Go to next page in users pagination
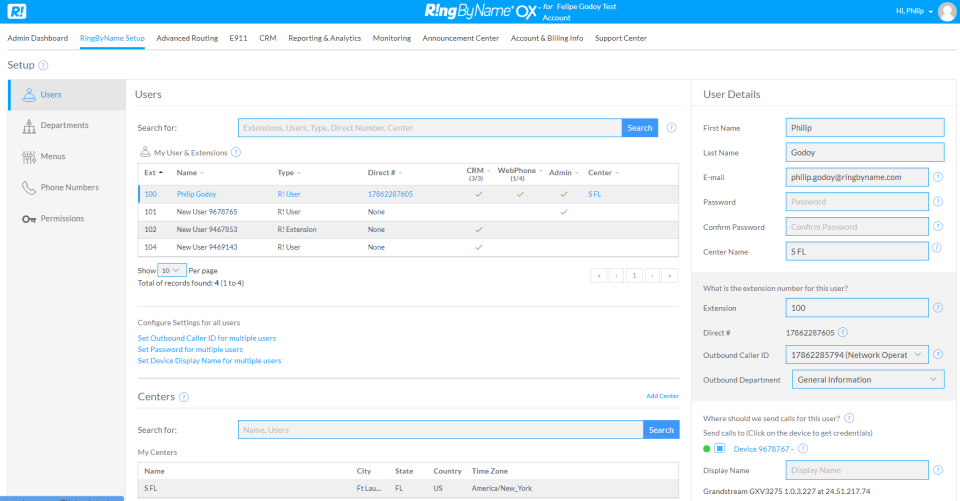Screen dimensions: 960x501 pyautogui.click(x=652, y=276)
